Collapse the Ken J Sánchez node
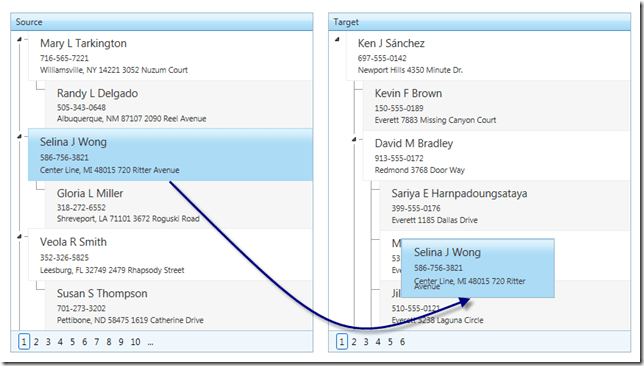644x366 pixels. [337, 39]
